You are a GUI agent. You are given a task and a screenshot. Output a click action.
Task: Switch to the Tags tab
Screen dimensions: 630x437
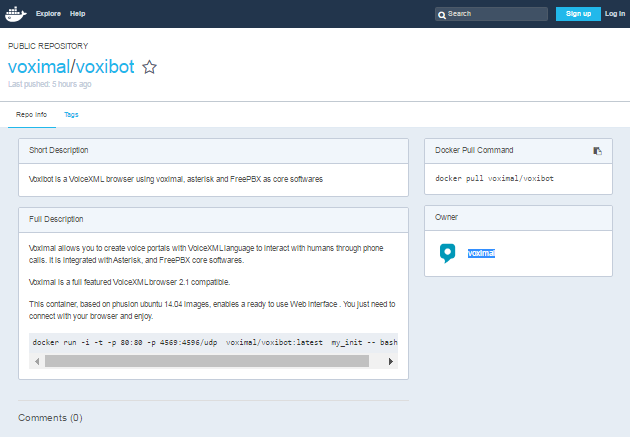[x=71, y=114]
